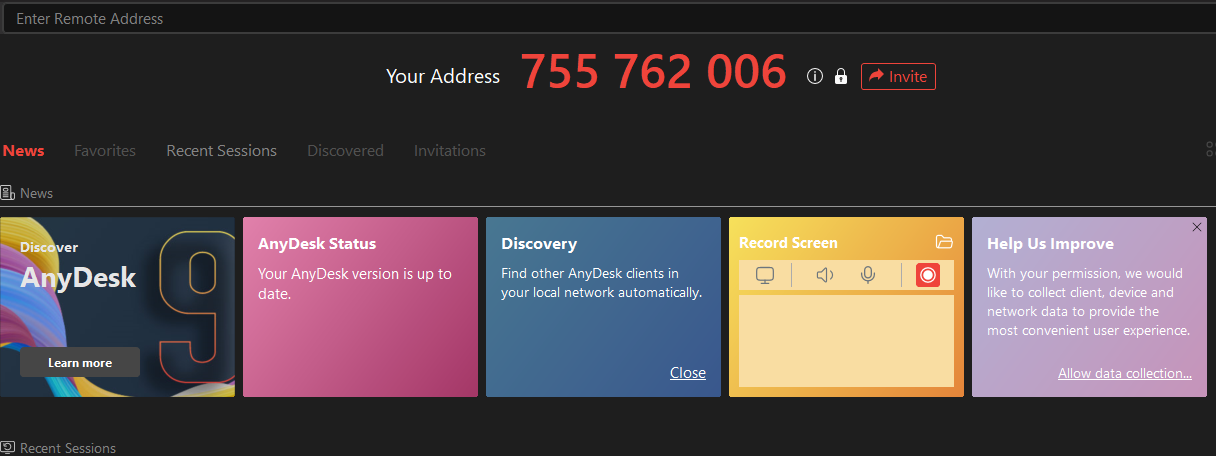This screenshot has height=456, width=1216.
Task: Click the News section header icon
Action: 7,193
